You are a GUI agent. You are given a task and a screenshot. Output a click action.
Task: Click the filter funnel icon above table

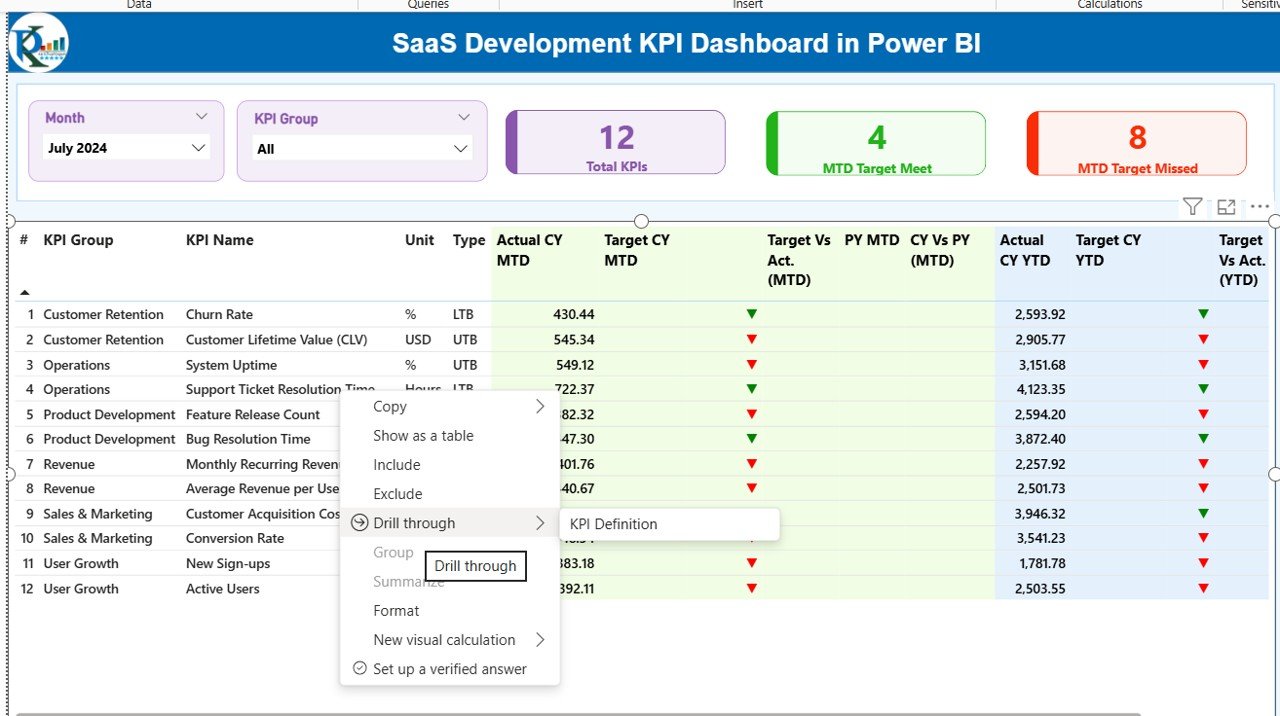(x=1192, y=207)
